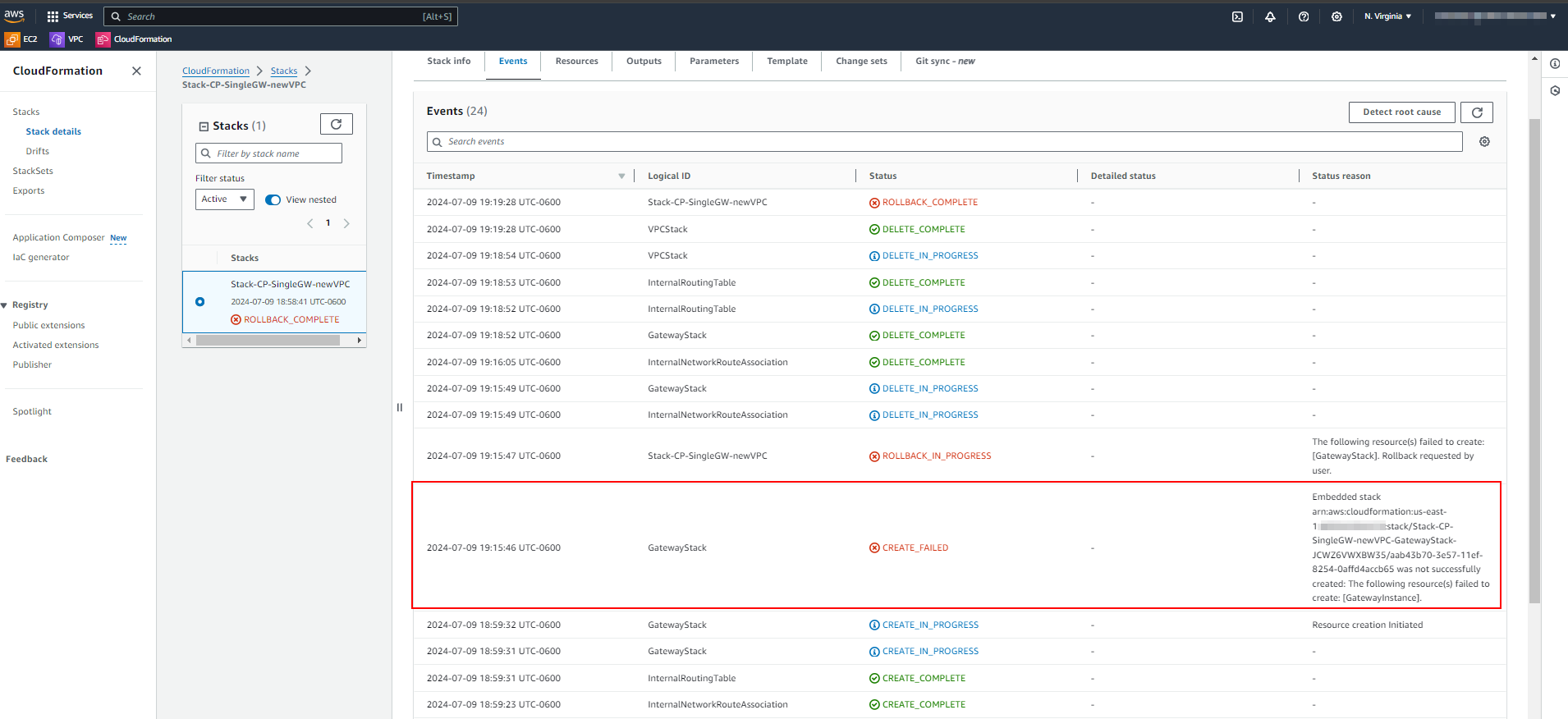This screenshot has width=1568, height=719.
Task: Follow the CloudFormation breadcrumb link
Action: pos(216,71)
